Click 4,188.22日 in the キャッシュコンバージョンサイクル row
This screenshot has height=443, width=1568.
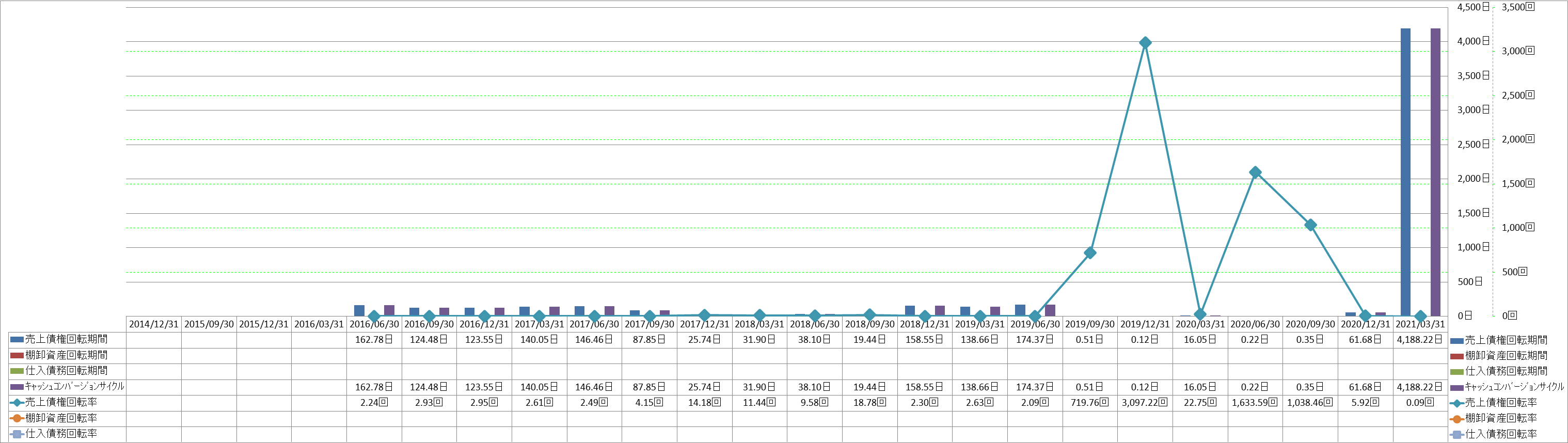click(1420, 387)
